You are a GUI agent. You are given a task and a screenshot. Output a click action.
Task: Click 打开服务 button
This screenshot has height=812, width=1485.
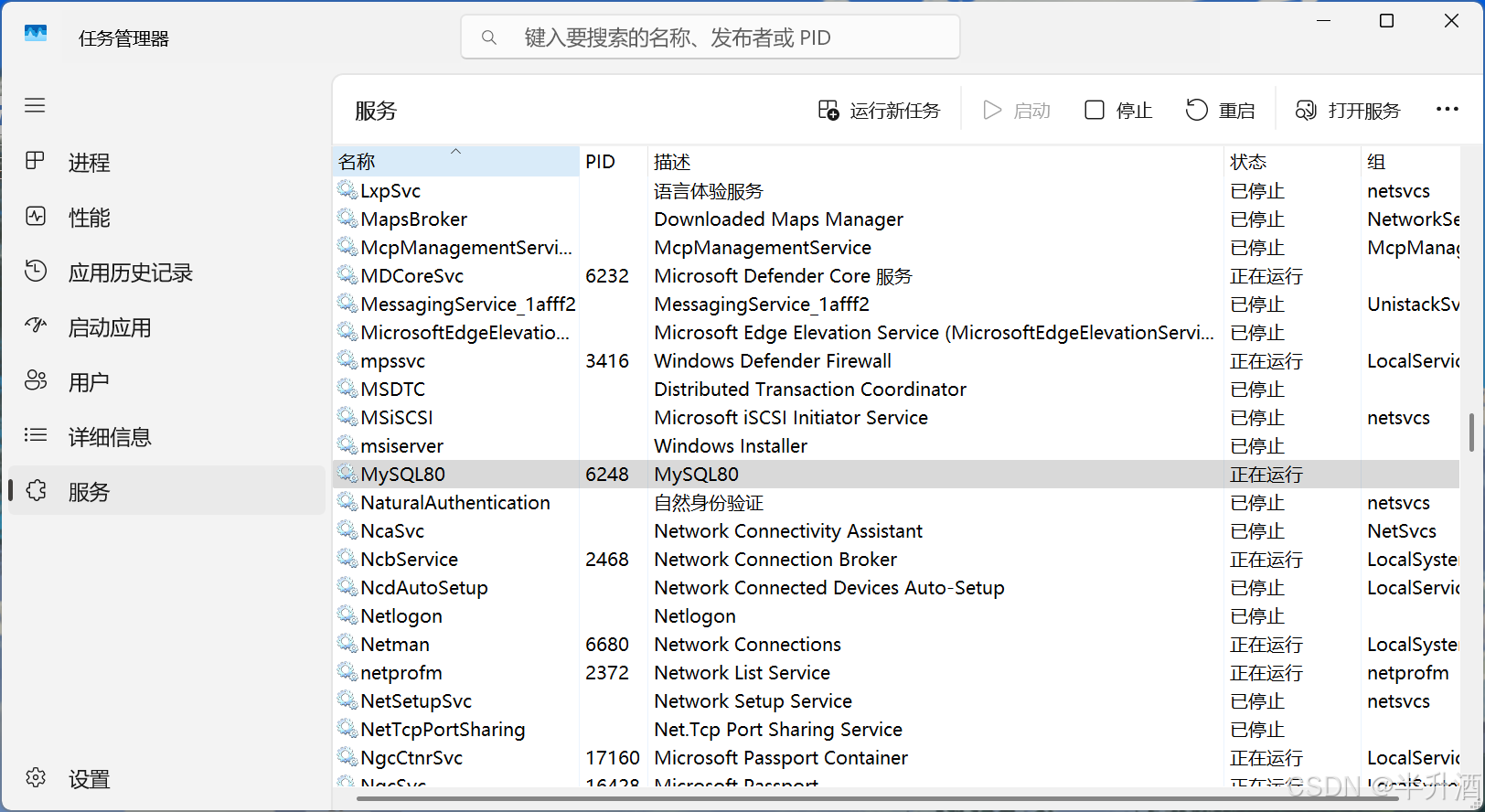(x=1348, y=111)
